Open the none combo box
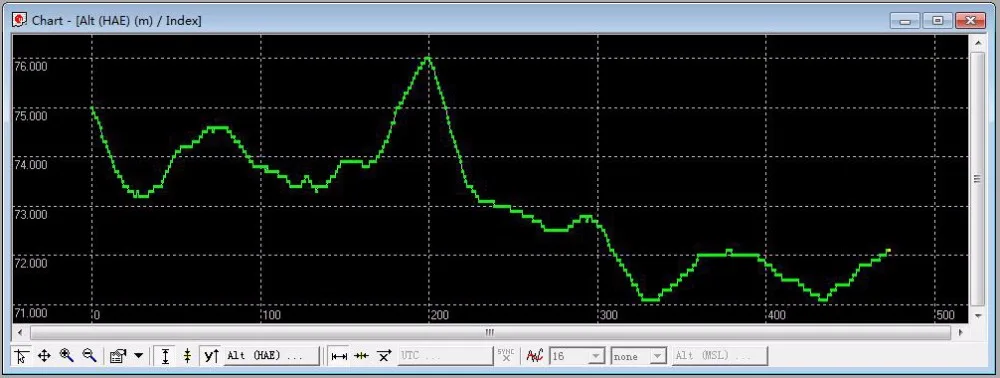1000x378 pixels. pyautogui.click(x=639, y=356)
